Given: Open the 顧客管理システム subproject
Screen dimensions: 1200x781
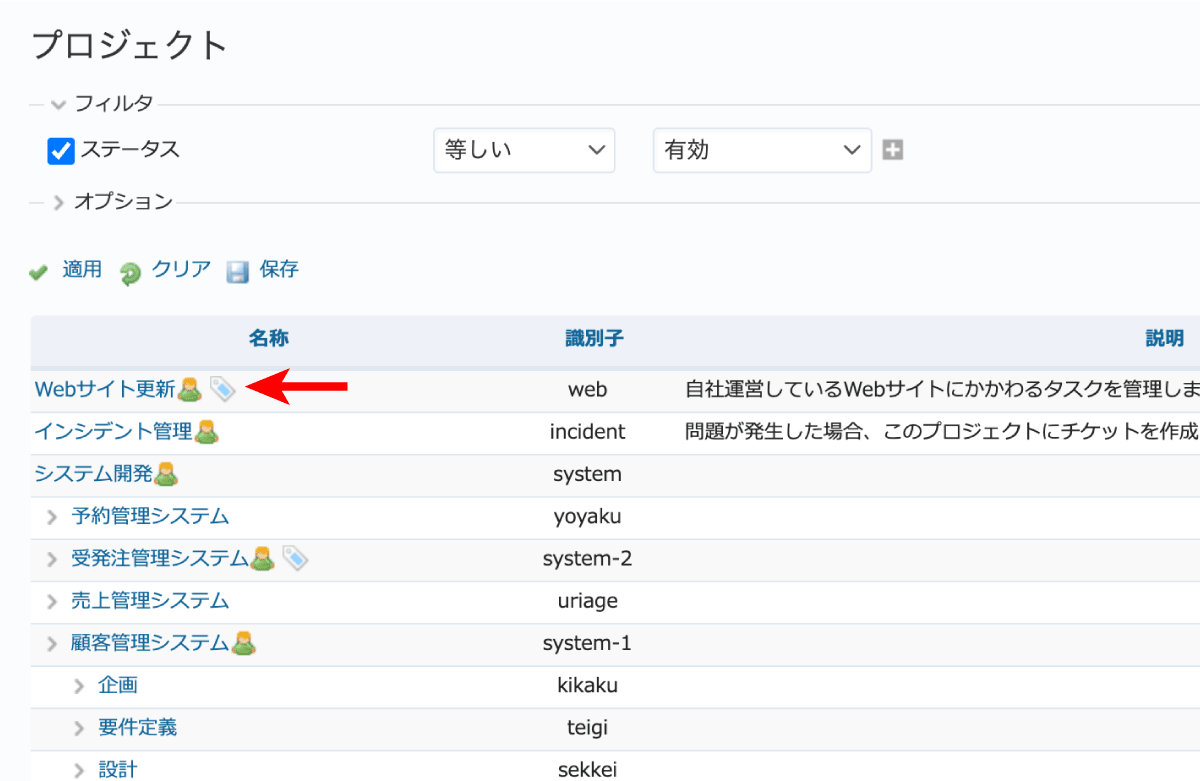Looking at the screenshot, I should point(150,642).
